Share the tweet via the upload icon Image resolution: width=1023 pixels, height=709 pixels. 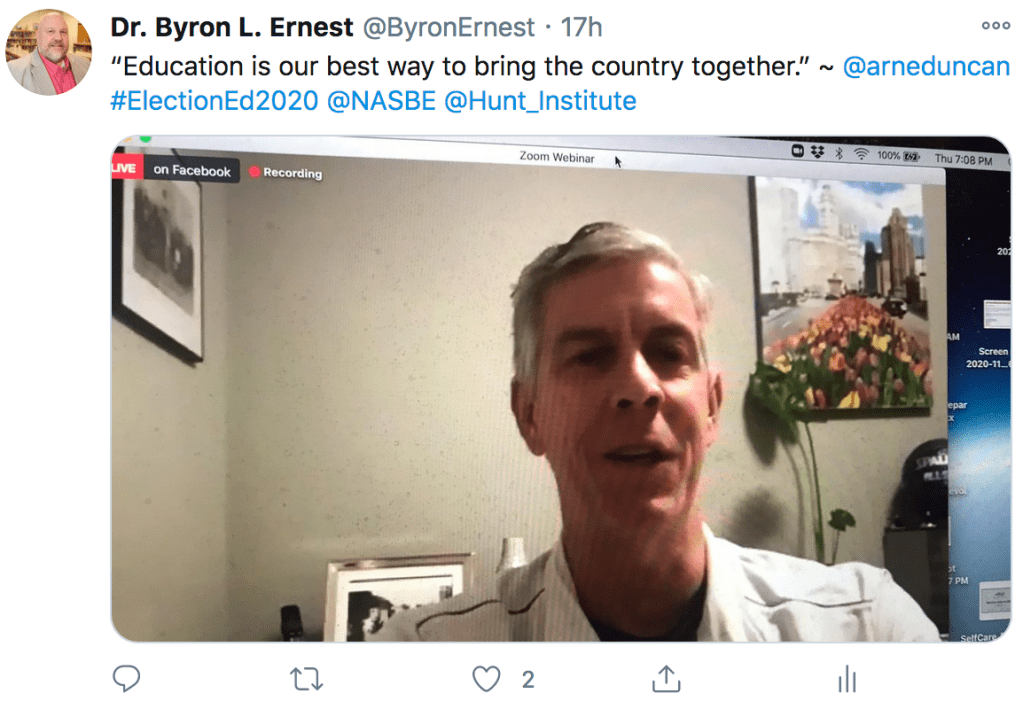point(666,678)
